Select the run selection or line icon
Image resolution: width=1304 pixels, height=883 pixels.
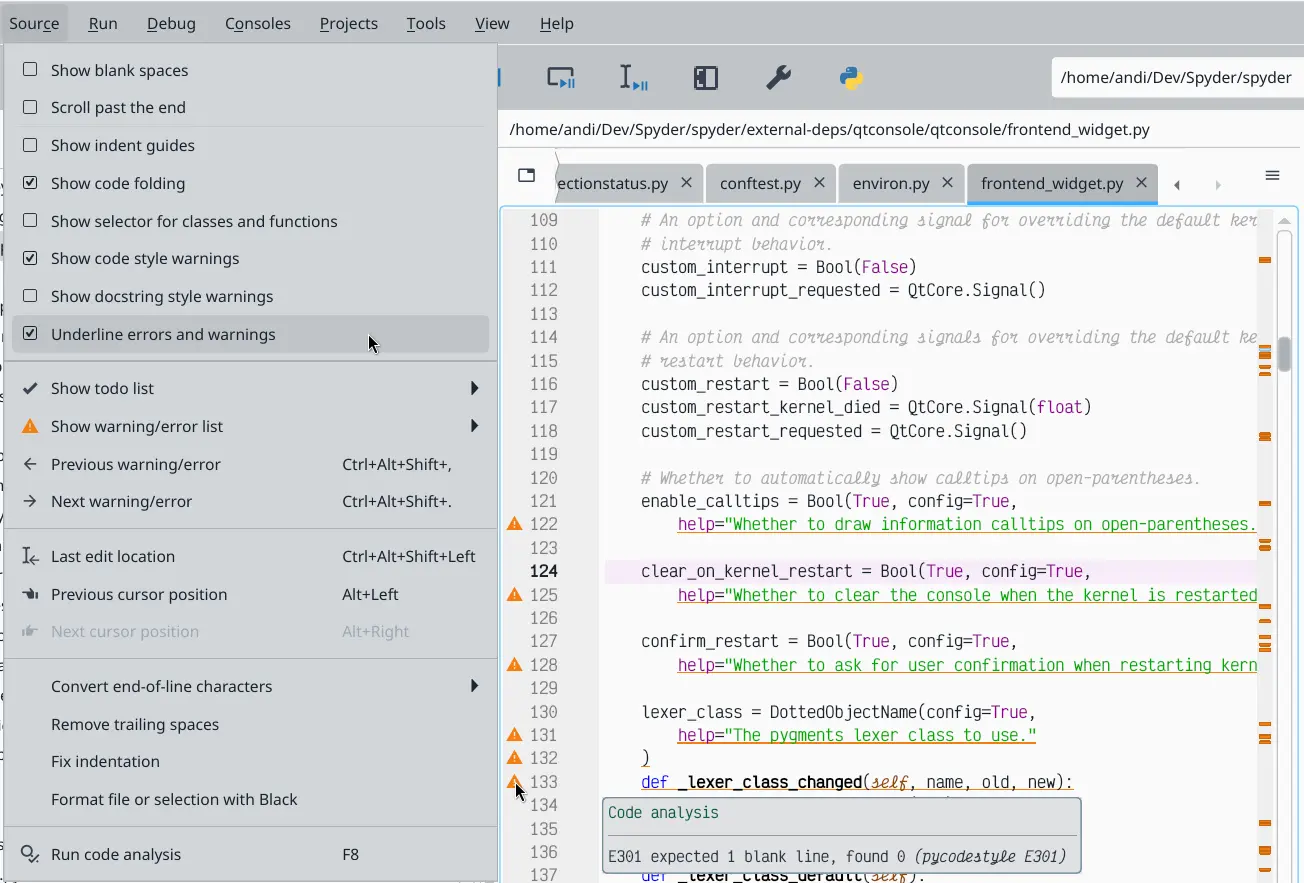pos(633,77)
